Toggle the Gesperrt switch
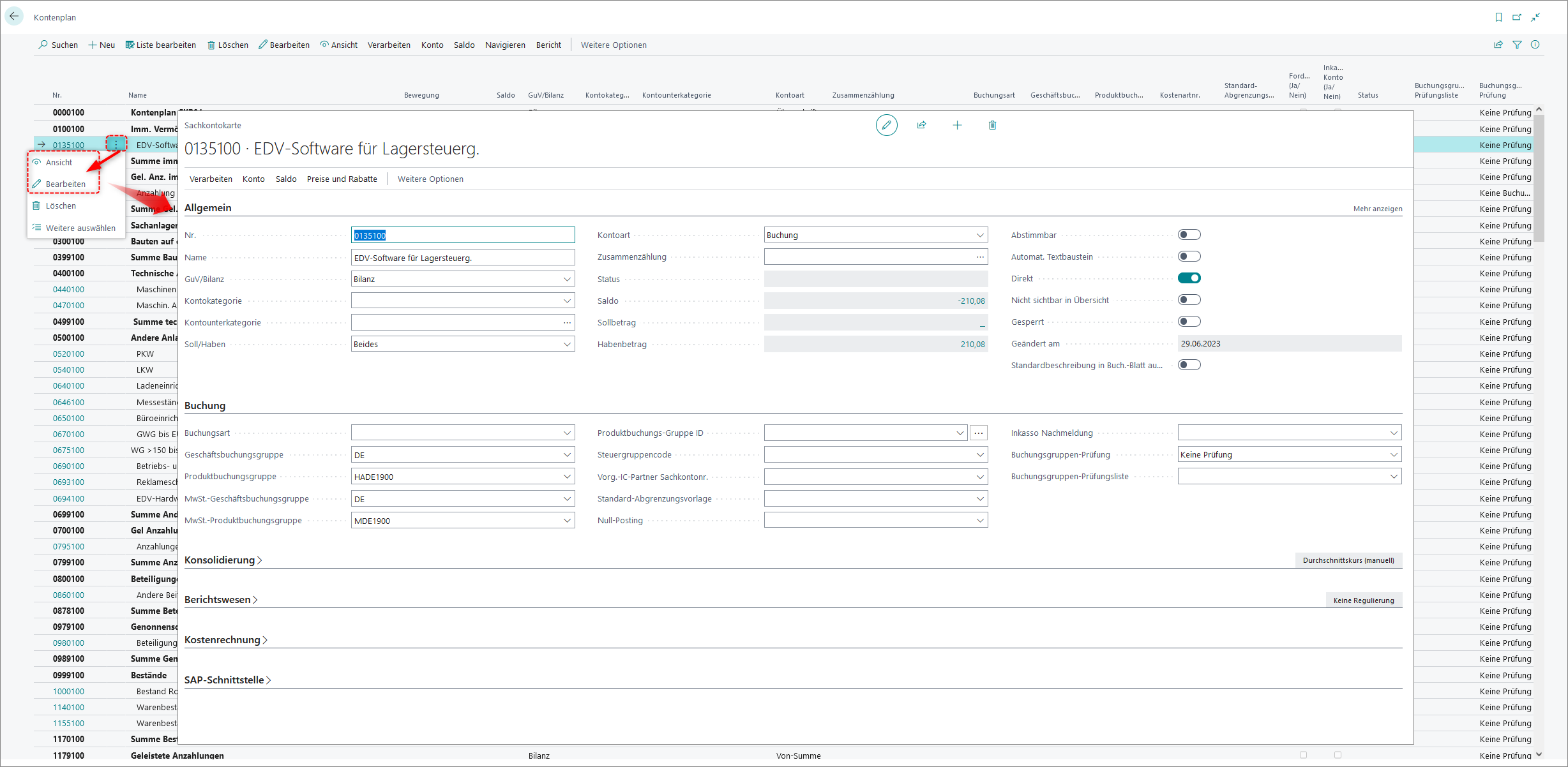 coord(1189,322)
